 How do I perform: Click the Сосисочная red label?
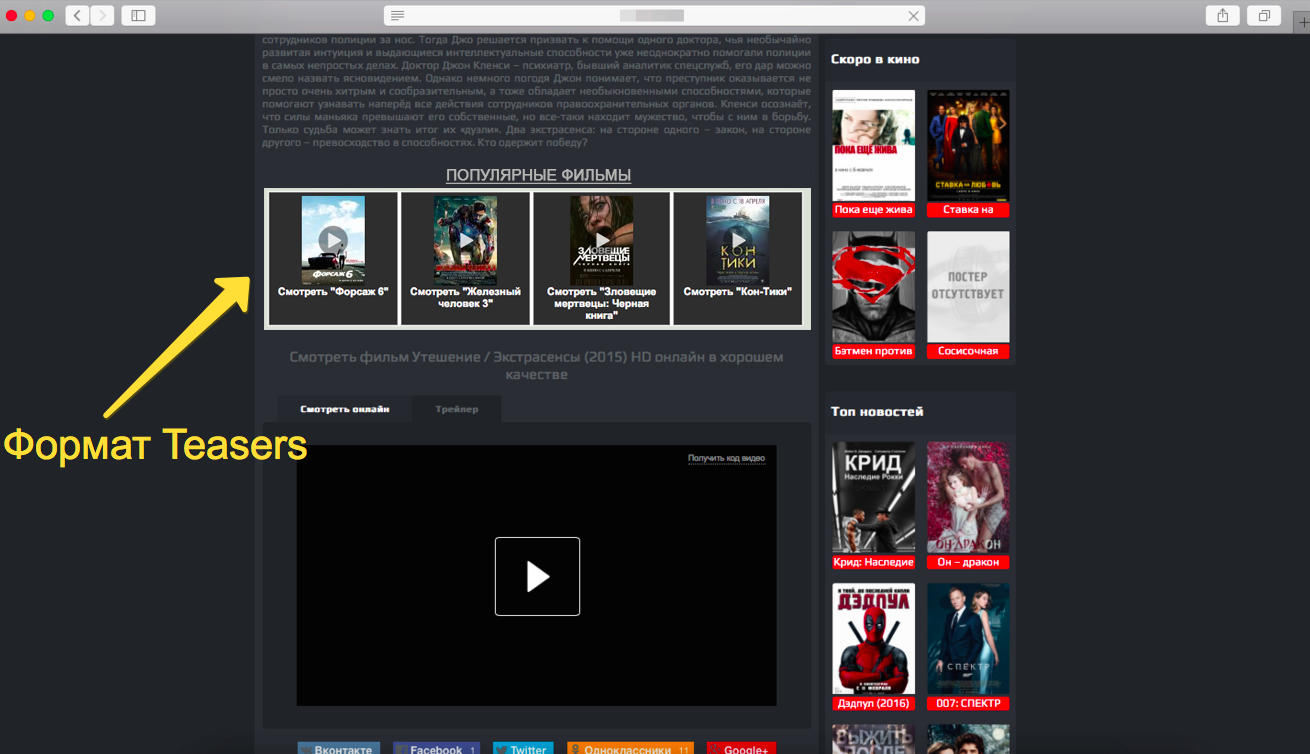pyautogui.click(x=968, y=351)
